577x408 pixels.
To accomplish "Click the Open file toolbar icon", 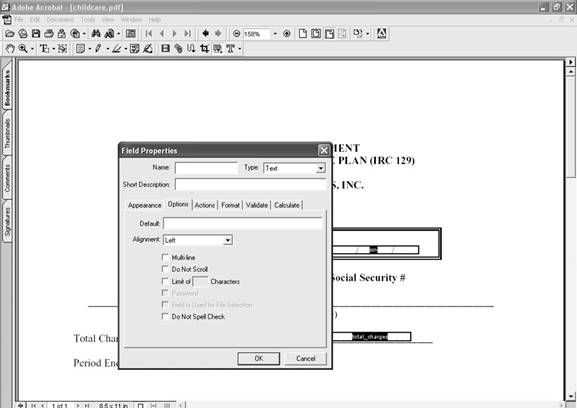I will (x=10, y=34).
